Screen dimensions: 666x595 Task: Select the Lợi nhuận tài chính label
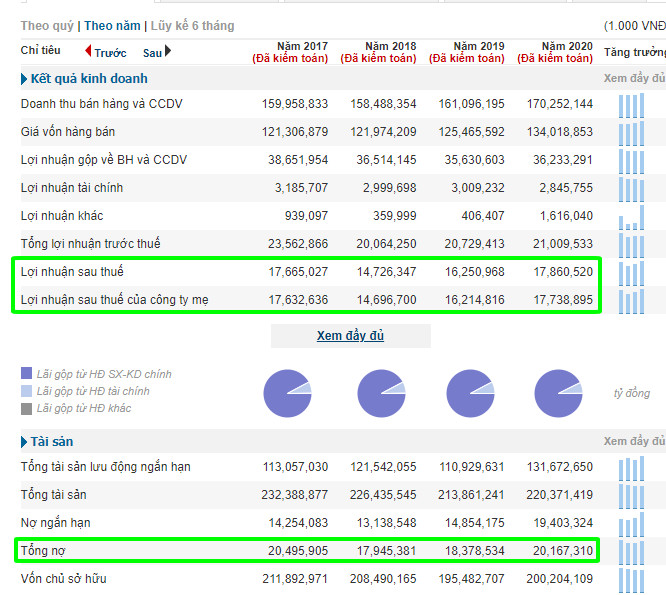pos(72,188)
